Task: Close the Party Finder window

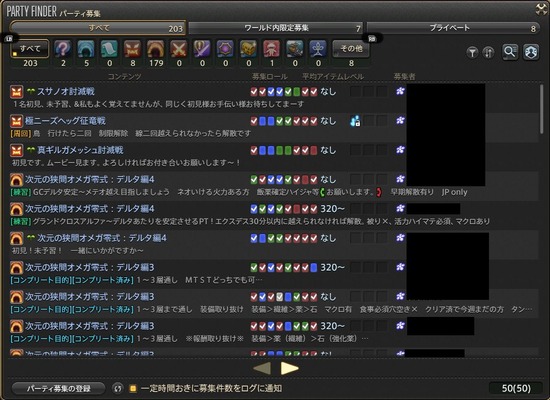Action: pyautogui.click(x=541, y=9)
